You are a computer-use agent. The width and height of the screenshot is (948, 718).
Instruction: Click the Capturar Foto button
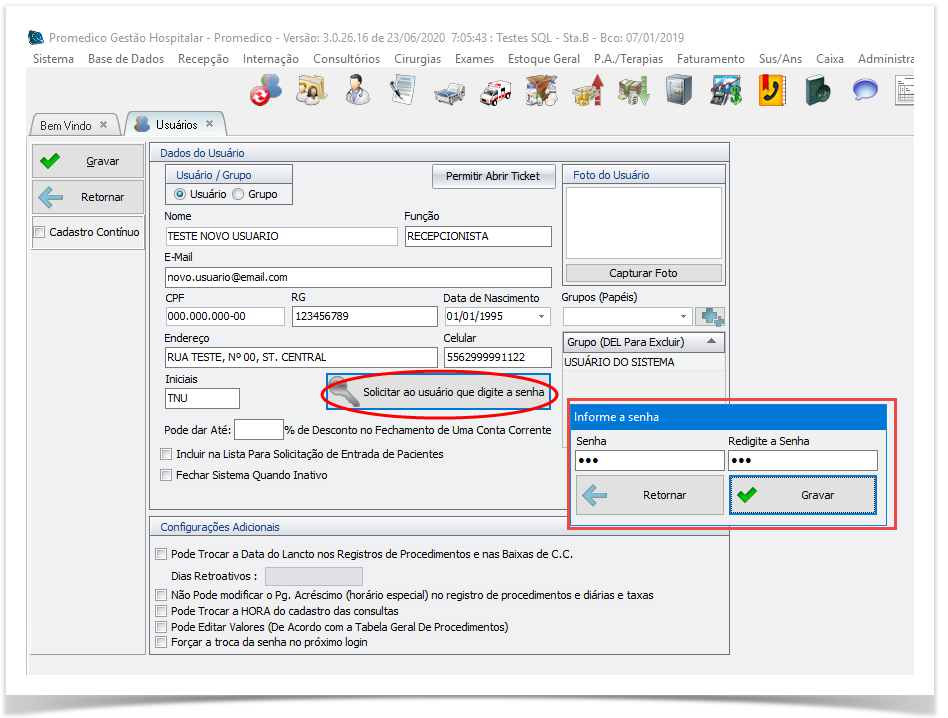point(643,273)
